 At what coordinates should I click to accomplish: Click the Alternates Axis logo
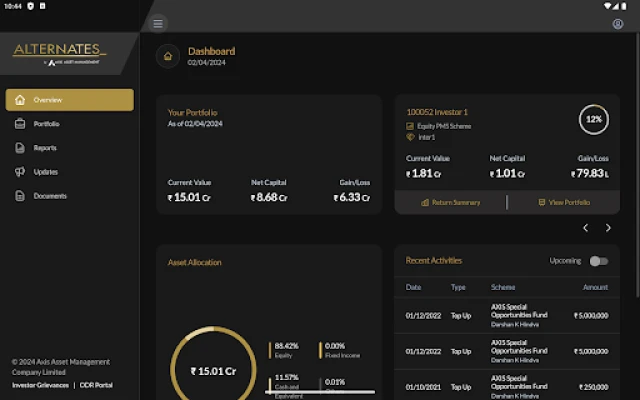(59, 53)
